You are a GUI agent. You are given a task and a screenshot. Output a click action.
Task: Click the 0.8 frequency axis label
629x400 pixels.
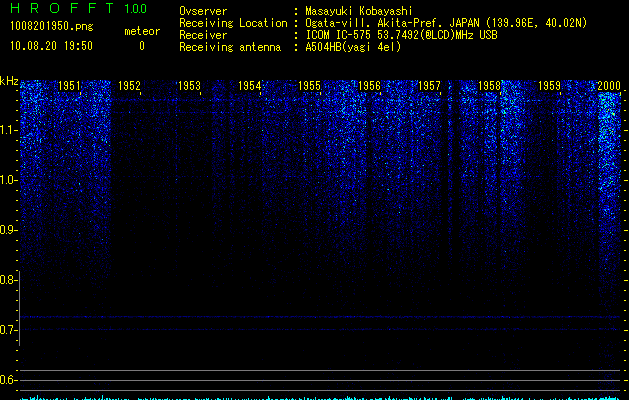click(7, 280)
